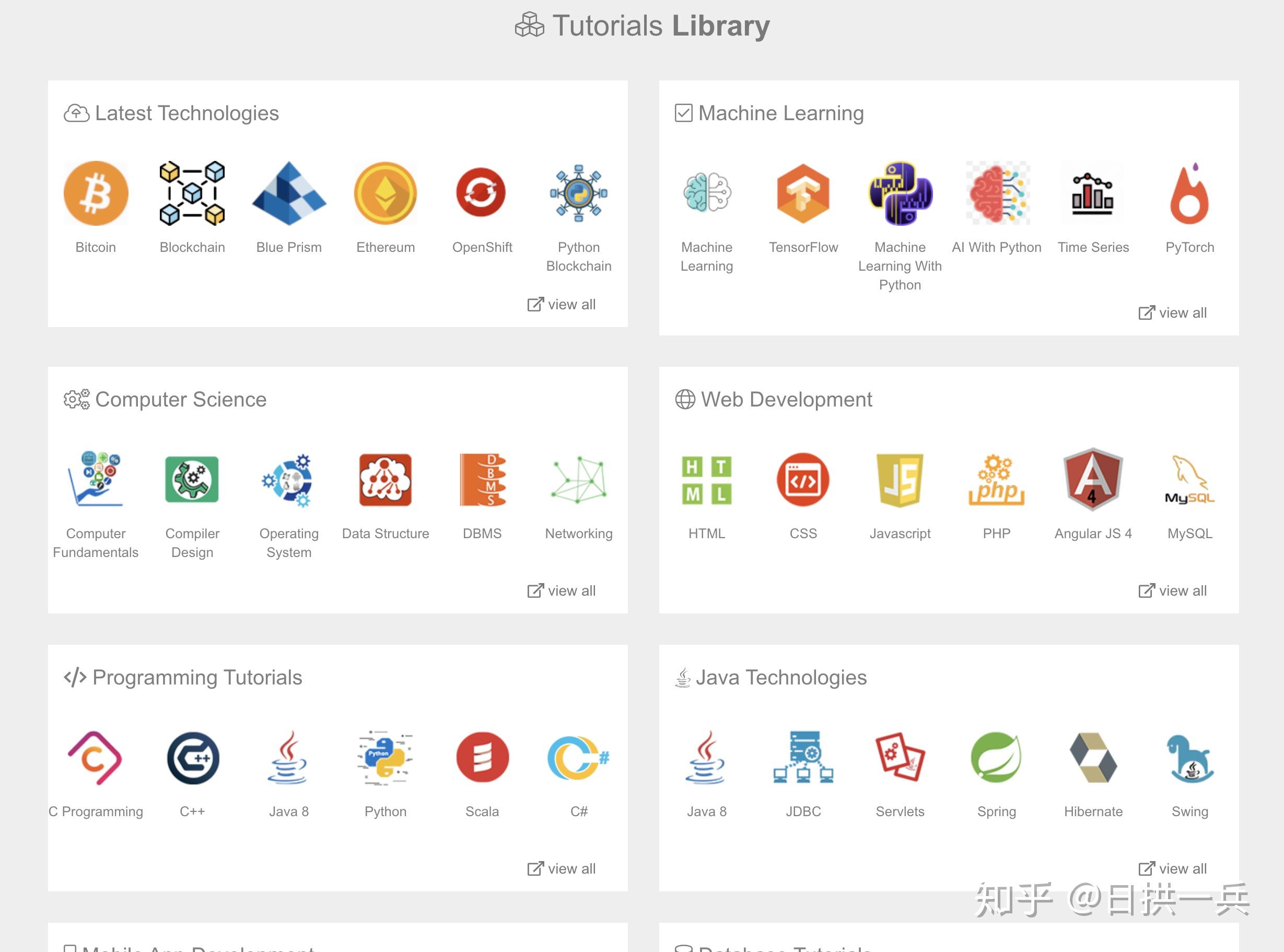The height and width of the screenshot is (952, 1284).
Task: Click the Spring leaf icon
Action: [997, 757]
